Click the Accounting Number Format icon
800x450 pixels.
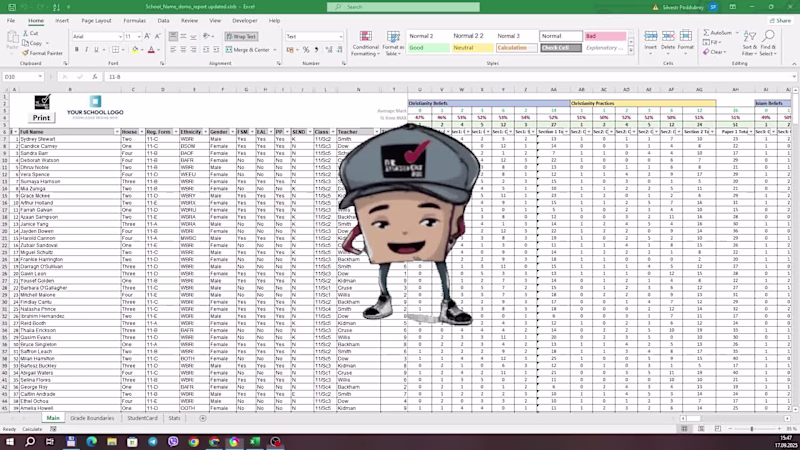[x=290, y=49]
